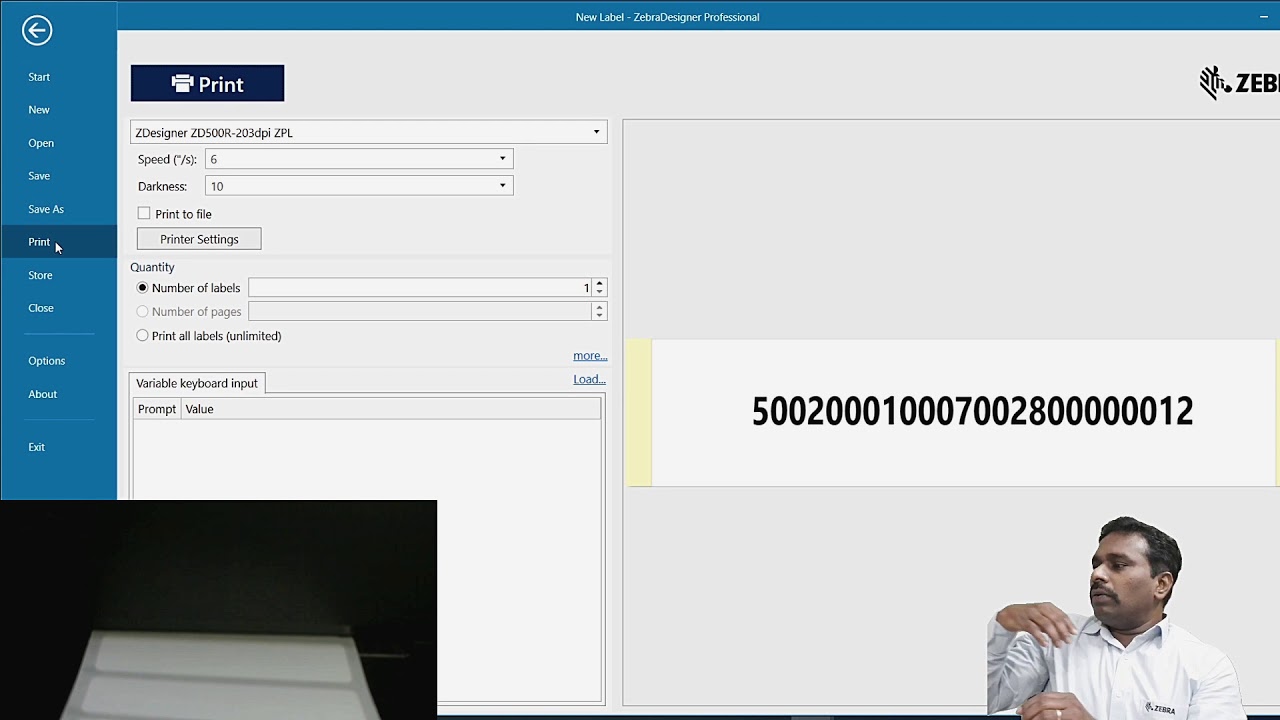Click Save in the sidebar
This screenshot has width=1280, height=720.
39,176
